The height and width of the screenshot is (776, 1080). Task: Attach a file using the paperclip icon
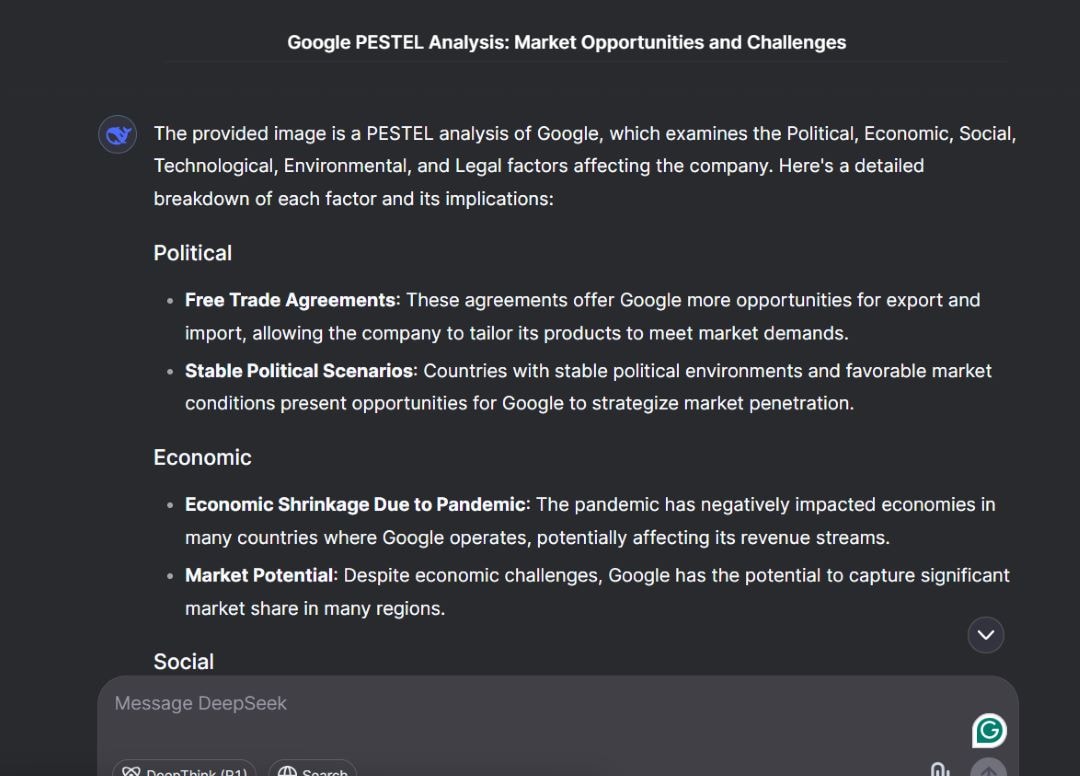tap(940, 770)
